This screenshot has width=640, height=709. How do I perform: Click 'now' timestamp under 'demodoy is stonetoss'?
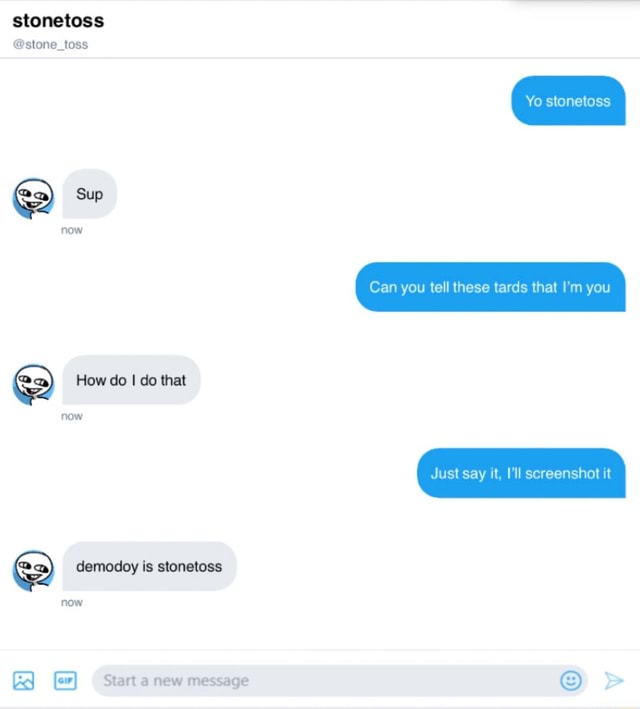(72, 603)
